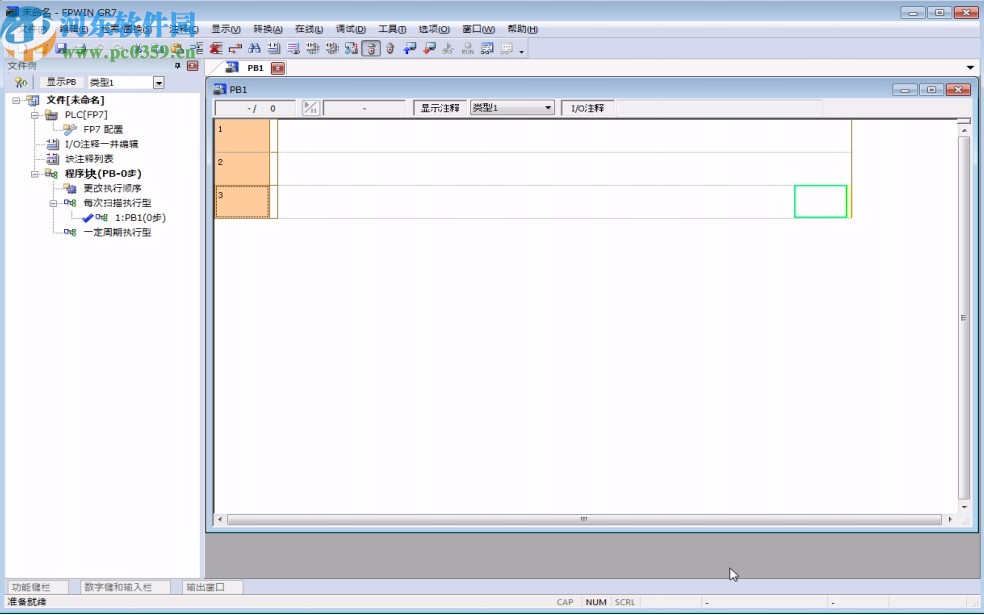Select 文件[未命名] in the tree
Image resolution: width=984 pixels, height=615 pixels.
(x=75, y=100)
